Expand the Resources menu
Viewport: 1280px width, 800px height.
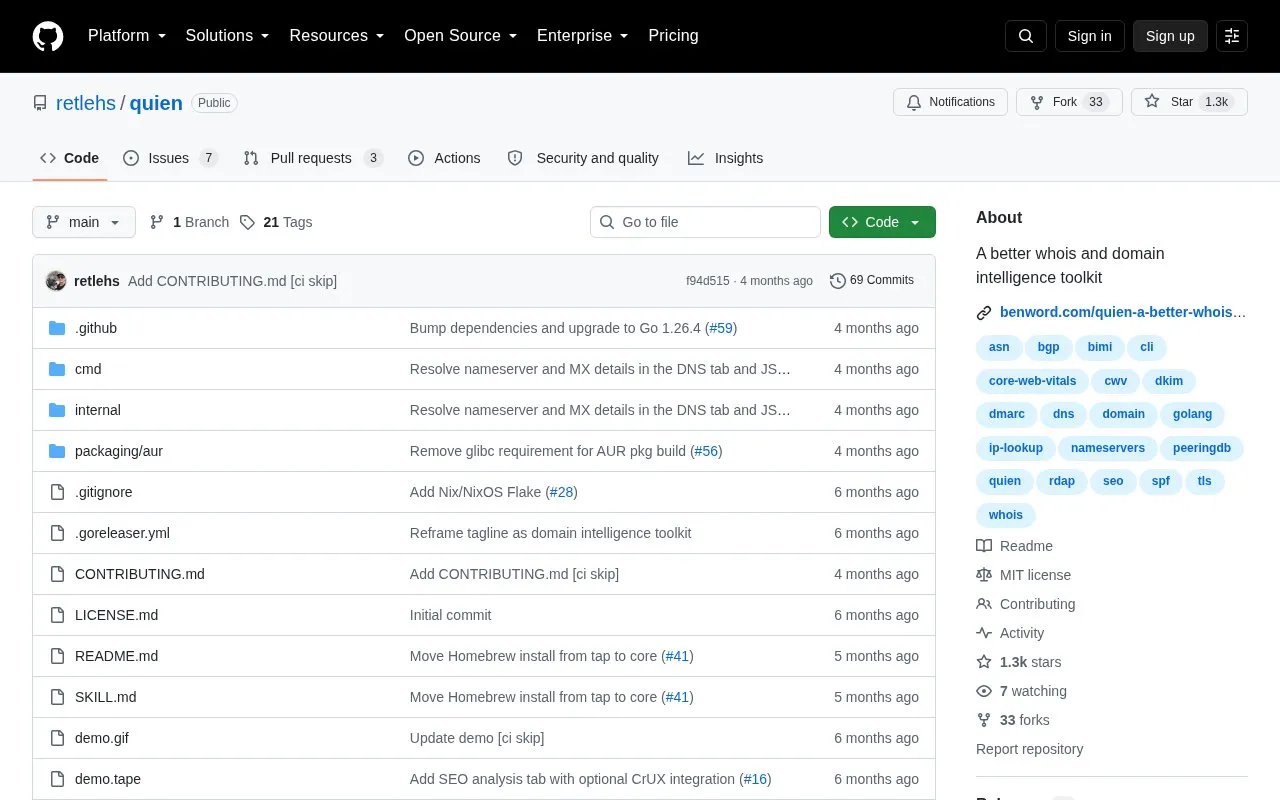click(337, 36)
